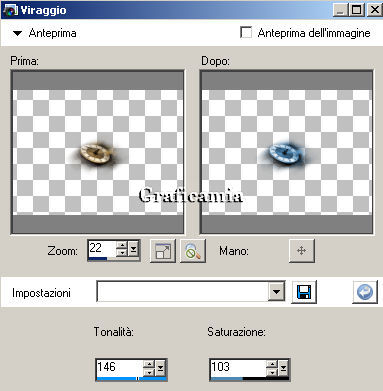The width and height of the screenshot is (383, 391).
Task: Click the fit image to window icon
Action: (x=163, y=251)
